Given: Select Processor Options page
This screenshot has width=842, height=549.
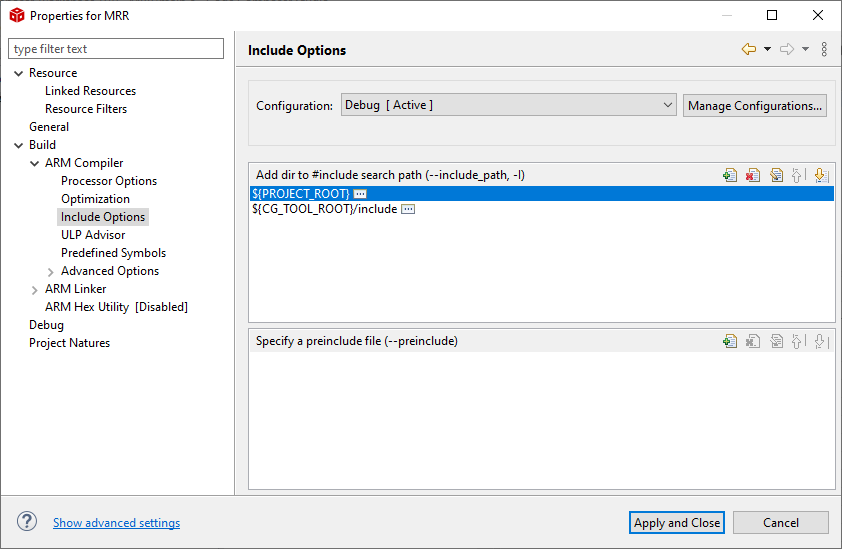Looking at the screenshot, I should click(109, 181).
